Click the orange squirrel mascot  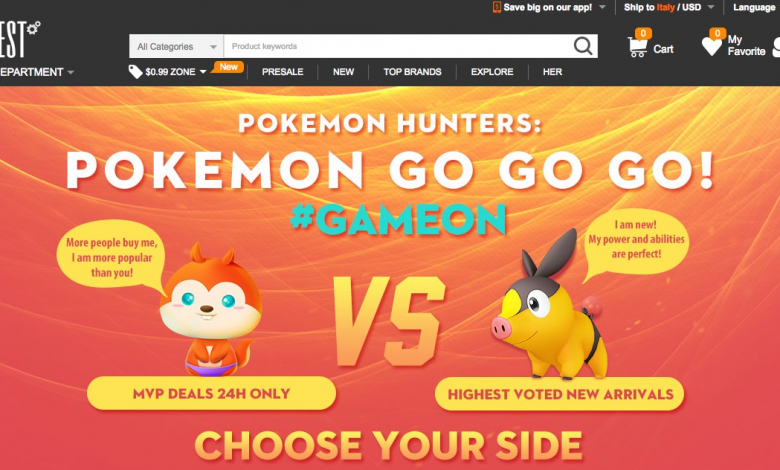coord(210,309)
